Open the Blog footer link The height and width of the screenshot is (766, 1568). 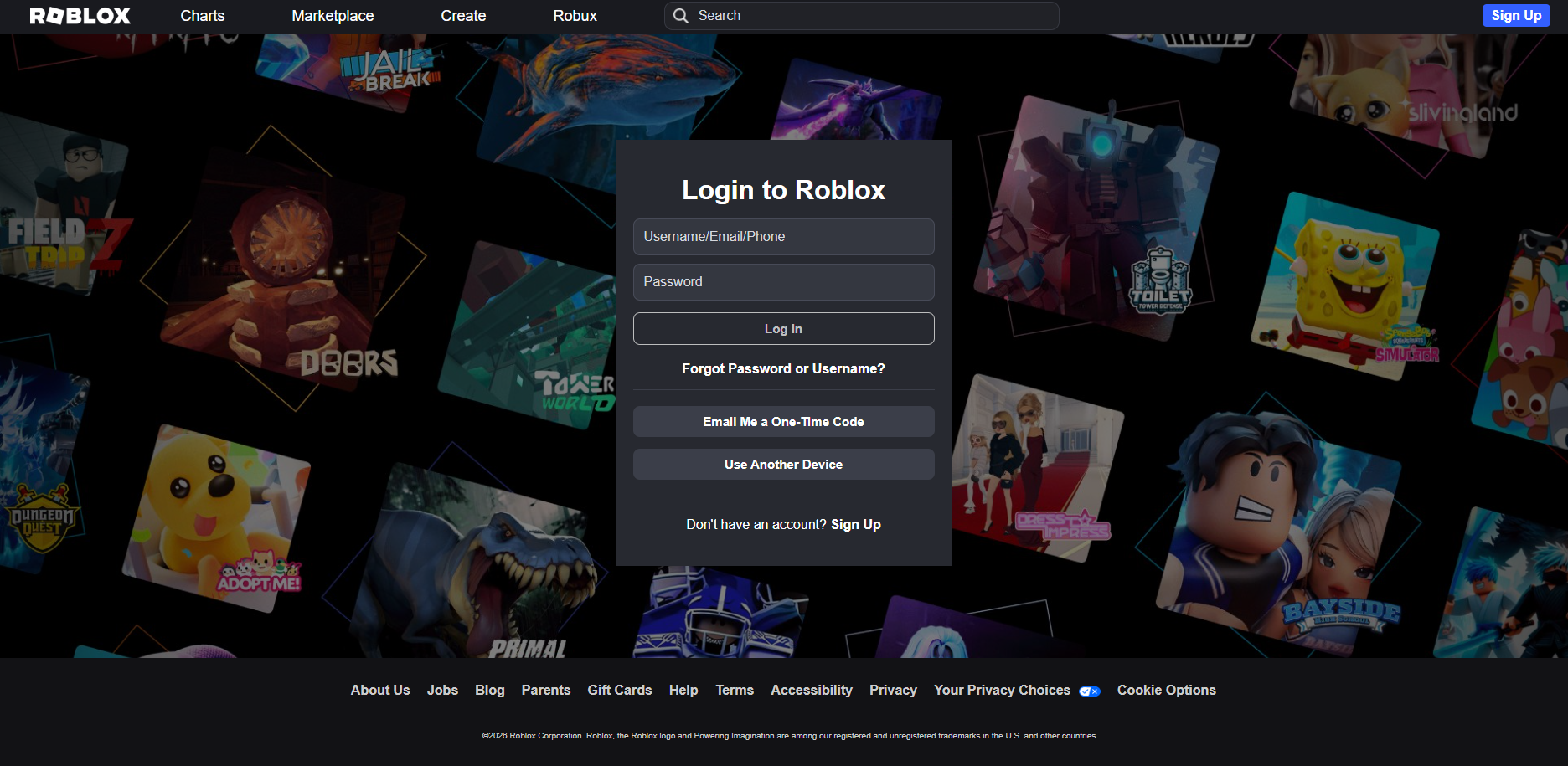[490, 690]
